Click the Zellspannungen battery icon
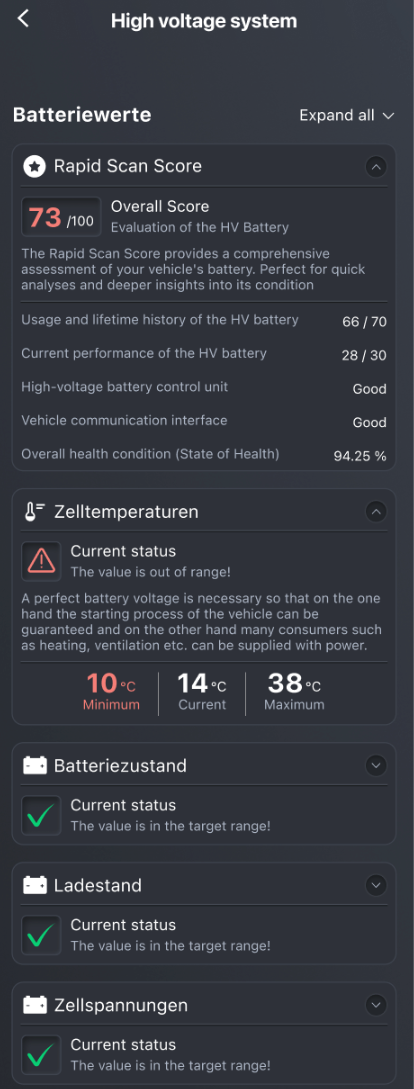The image size is (414, 1089). [34, 1005]
